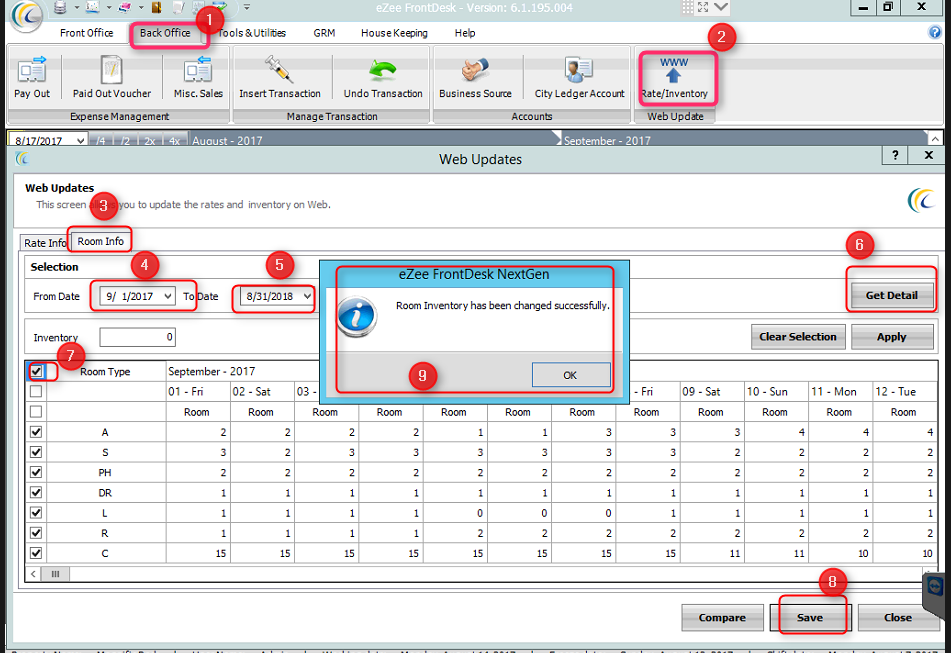Click the Save button
The width and height of the screenshot is (951, 653).
tap(810, 617)
